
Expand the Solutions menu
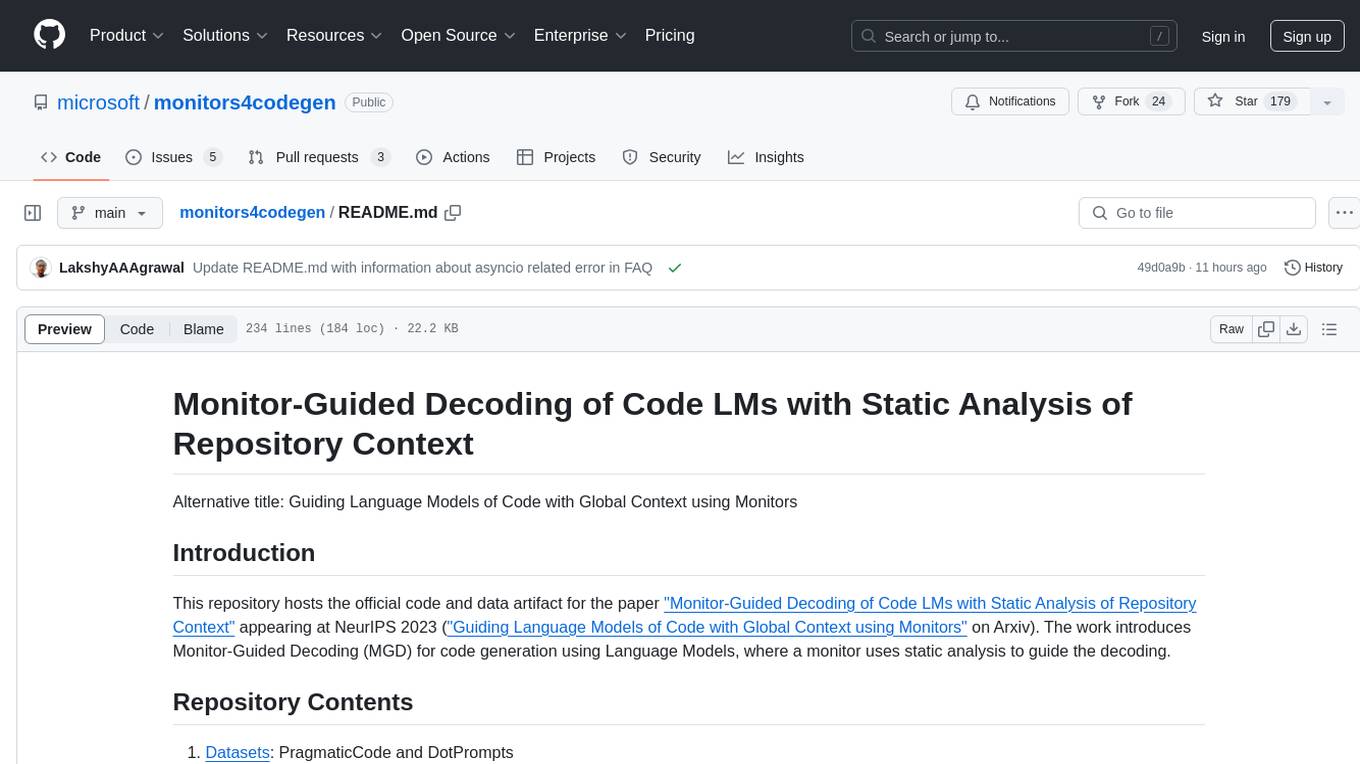click(x=225, y=35)
